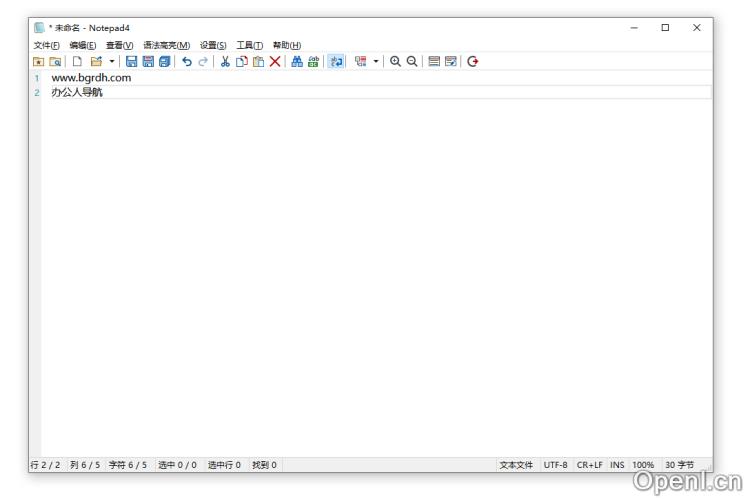750x499 pixels.
Task: Toggle the word wrap toolbar button
Action: (x=336, y=62)
